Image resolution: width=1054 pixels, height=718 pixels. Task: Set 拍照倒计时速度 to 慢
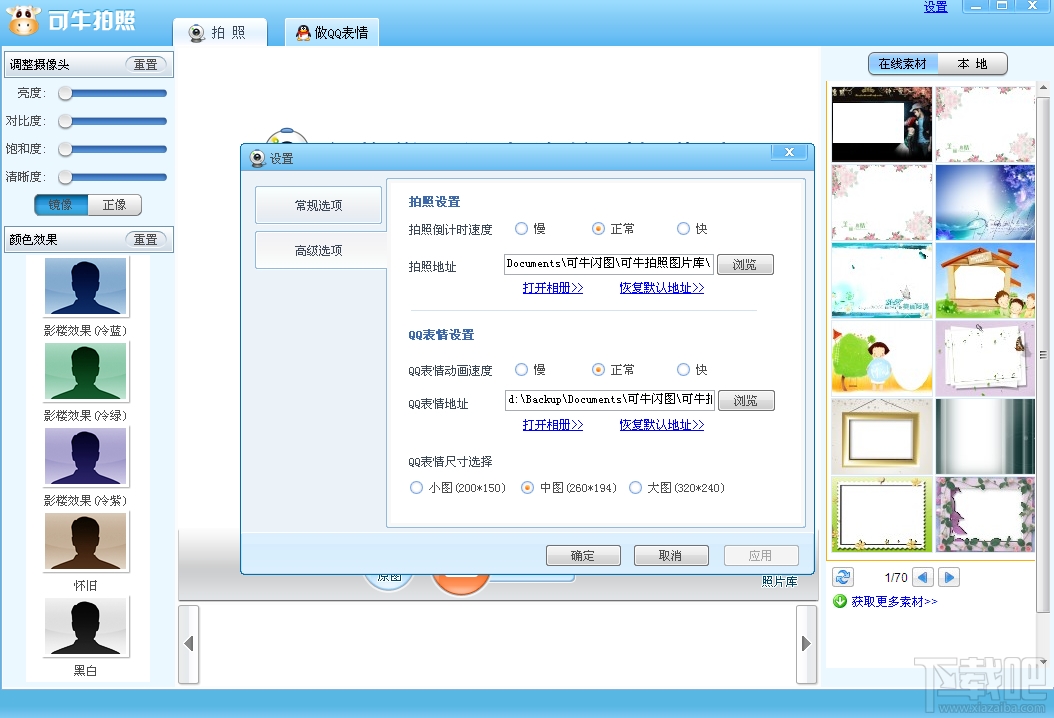pyautogui.click(x=522, y=229)
